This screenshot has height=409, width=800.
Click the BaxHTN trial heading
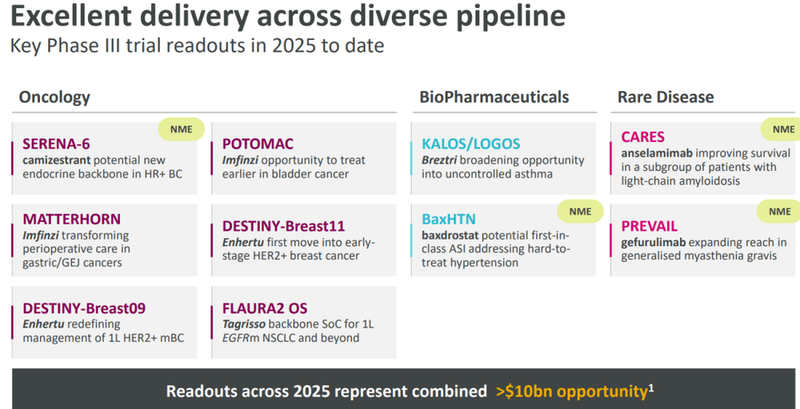pyautogui.click(x=448, y=219)
